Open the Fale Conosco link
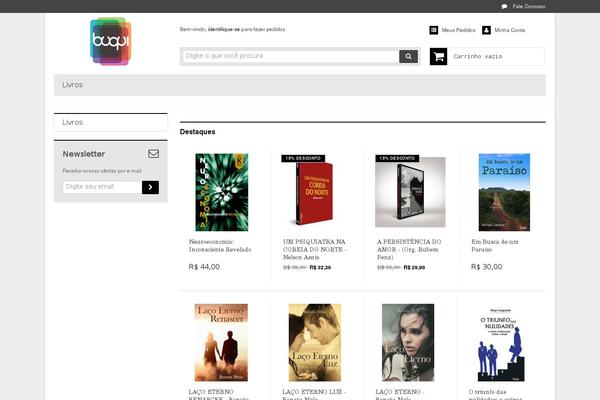This screenshot has height=400, width=600. pos(529,7)
